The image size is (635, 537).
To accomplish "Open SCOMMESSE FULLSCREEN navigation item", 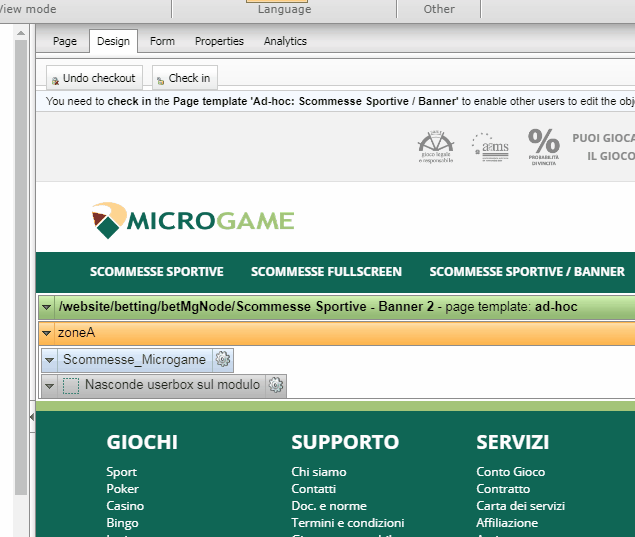I will click(x=326, y=272).
